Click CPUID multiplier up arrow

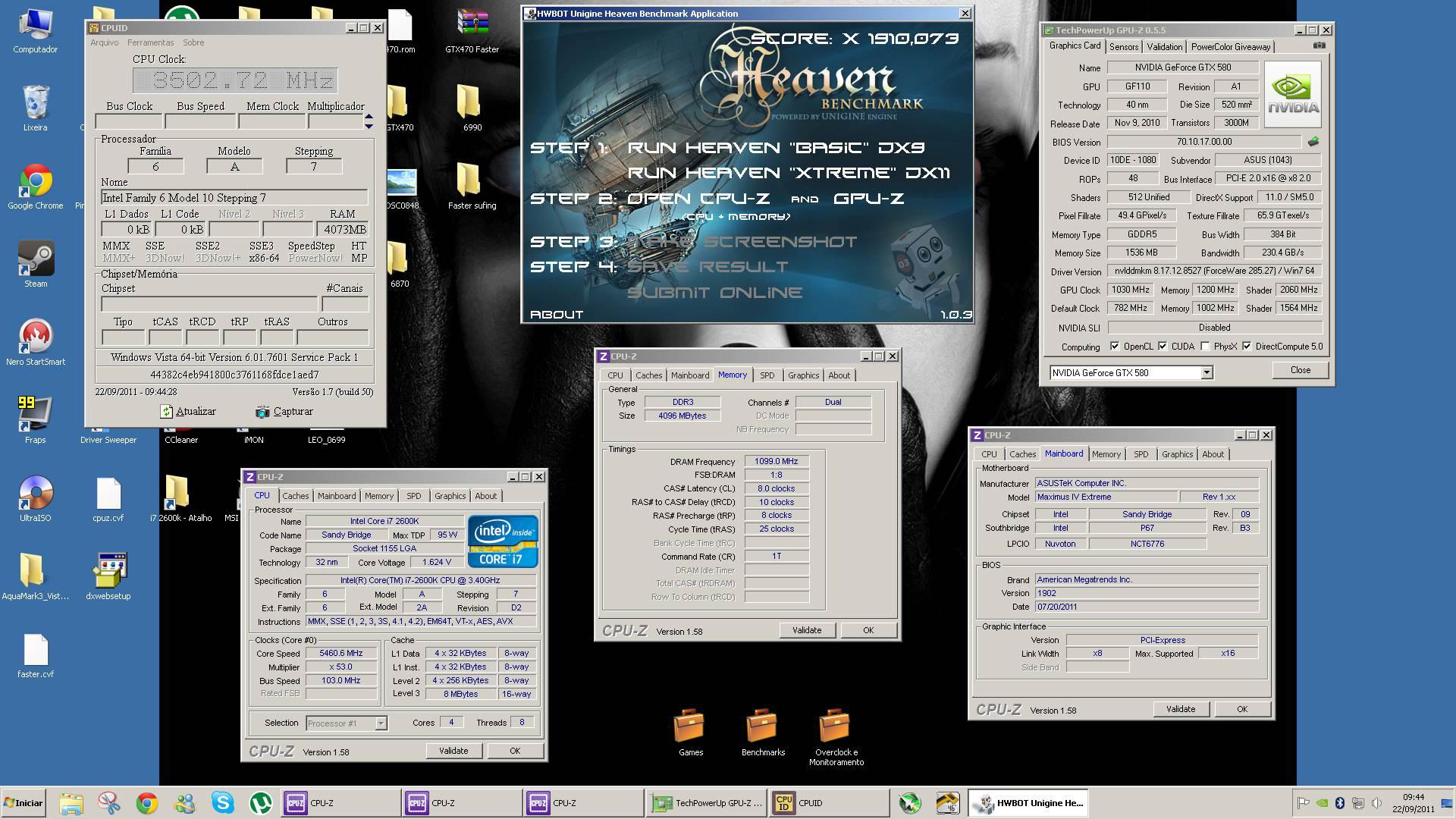[369, 116]
